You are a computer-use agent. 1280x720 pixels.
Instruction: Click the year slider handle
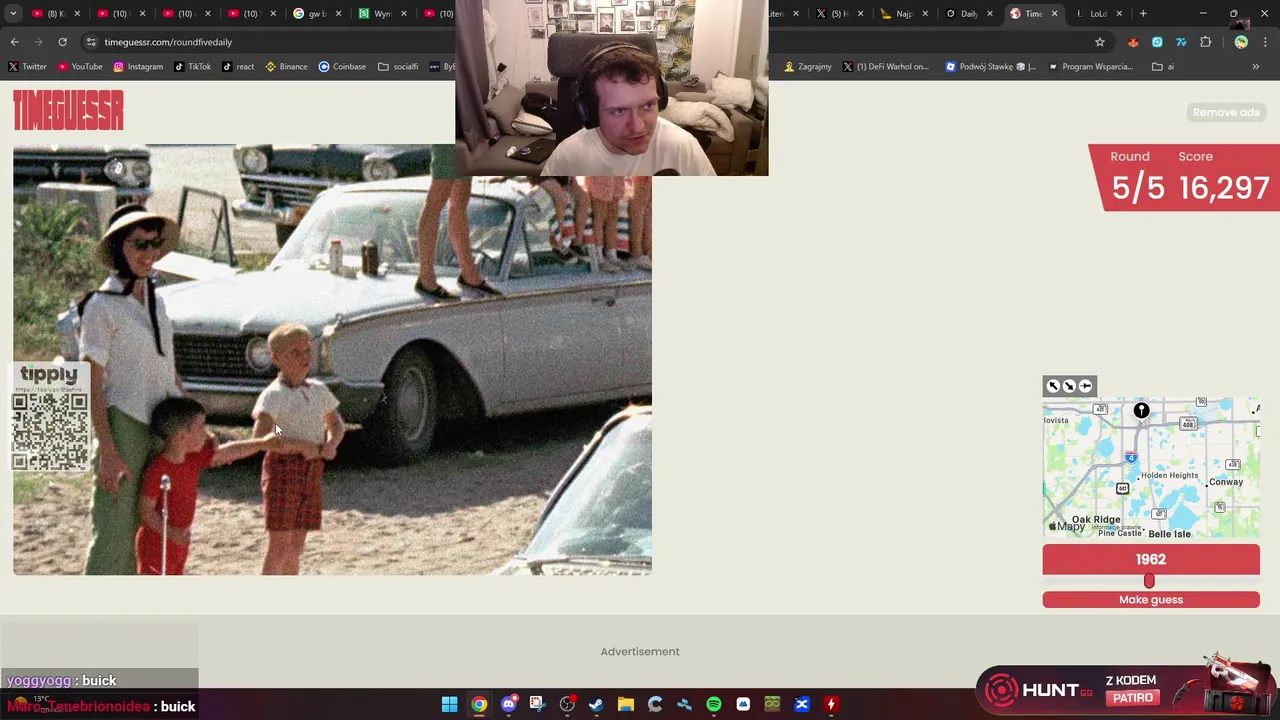coord(1149,581)
